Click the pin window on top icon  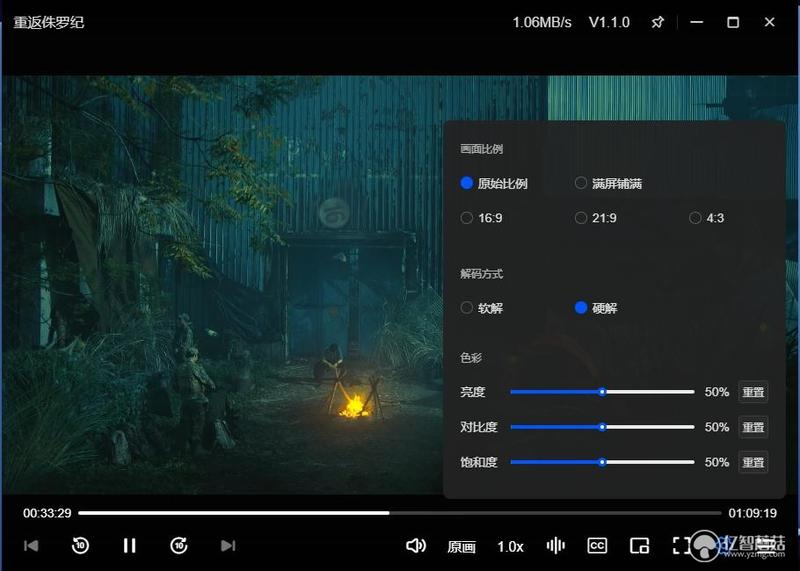click(x=658, y=22)
